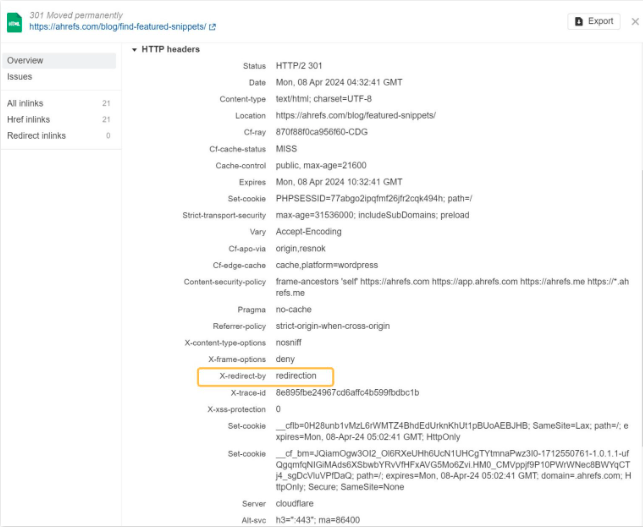Click the Cf-cache-status value MISS
Viewport: 643px width, 527px height.
click(x=286, y=149)
